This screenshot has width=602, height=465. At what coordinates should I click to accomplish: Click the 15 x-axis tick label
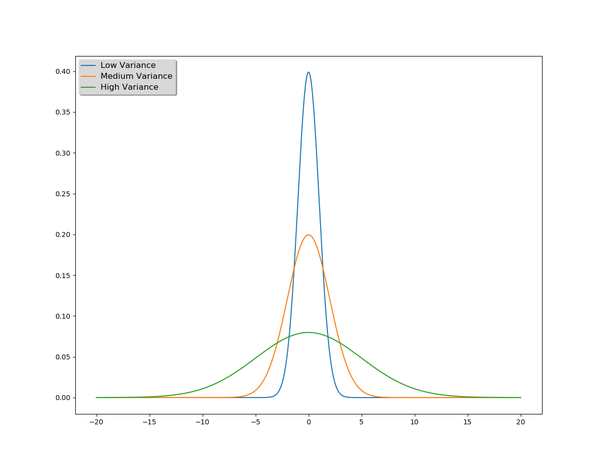467,422
